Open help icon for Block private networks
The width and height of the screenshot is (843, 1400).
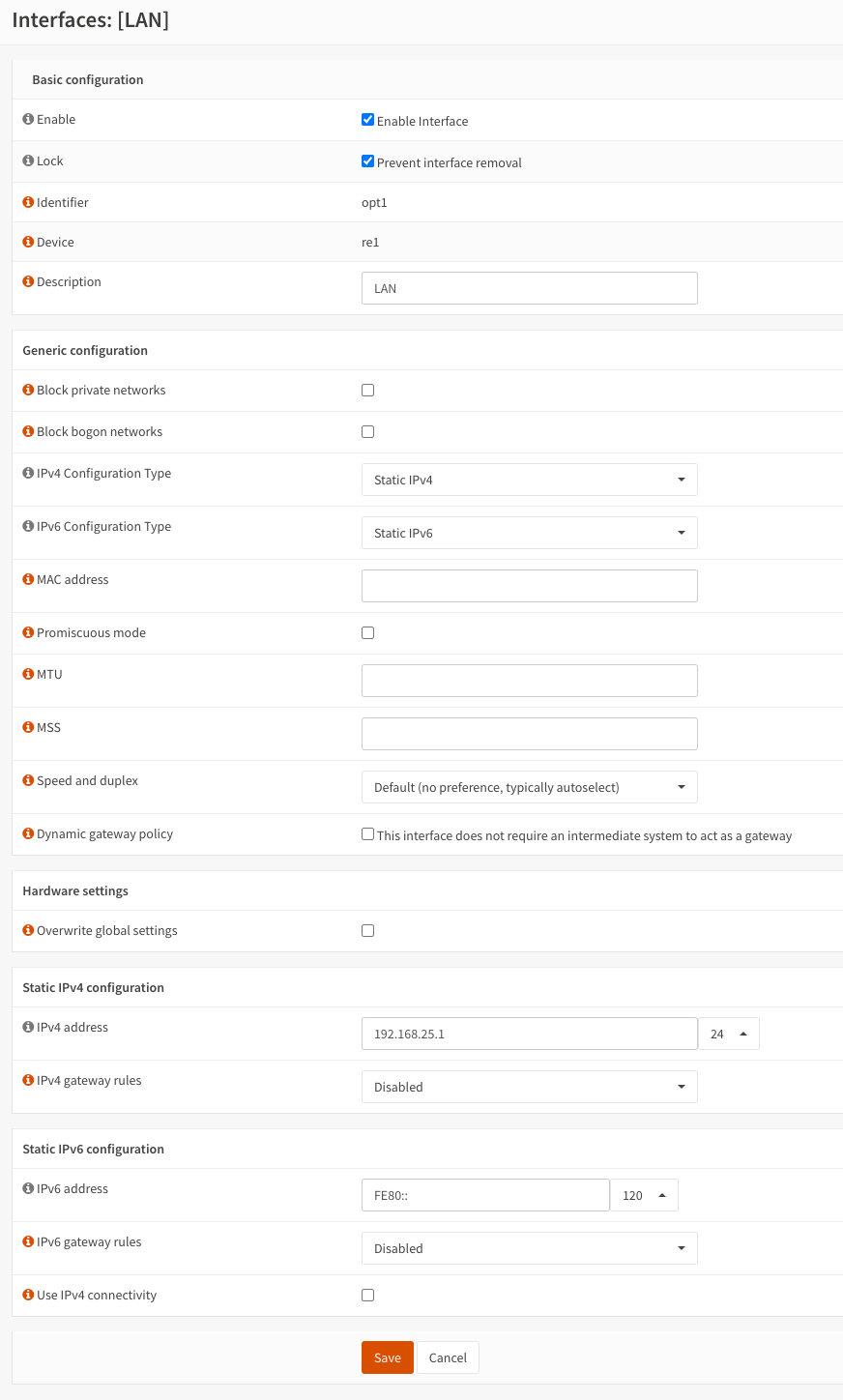(x=28, y=390)
